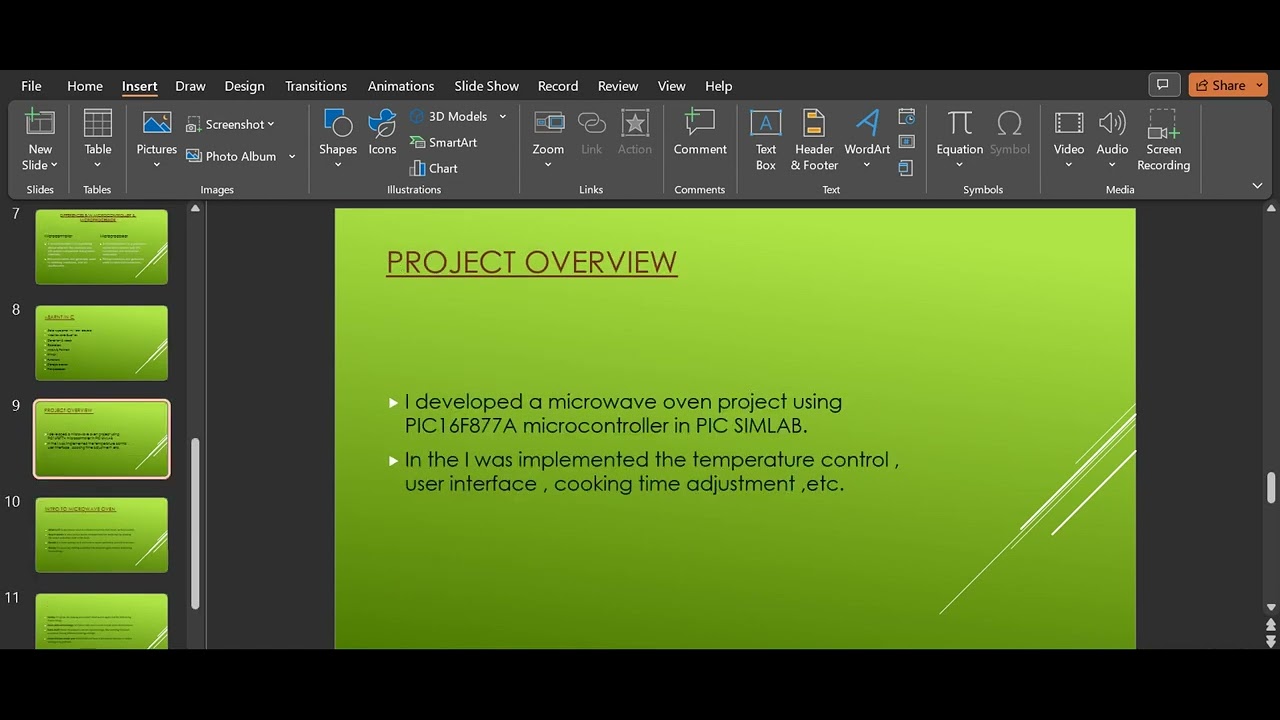Screen dimensions: 1280x720
Task: Select slide 10 thumbnail
Action: tap(102, 535)
